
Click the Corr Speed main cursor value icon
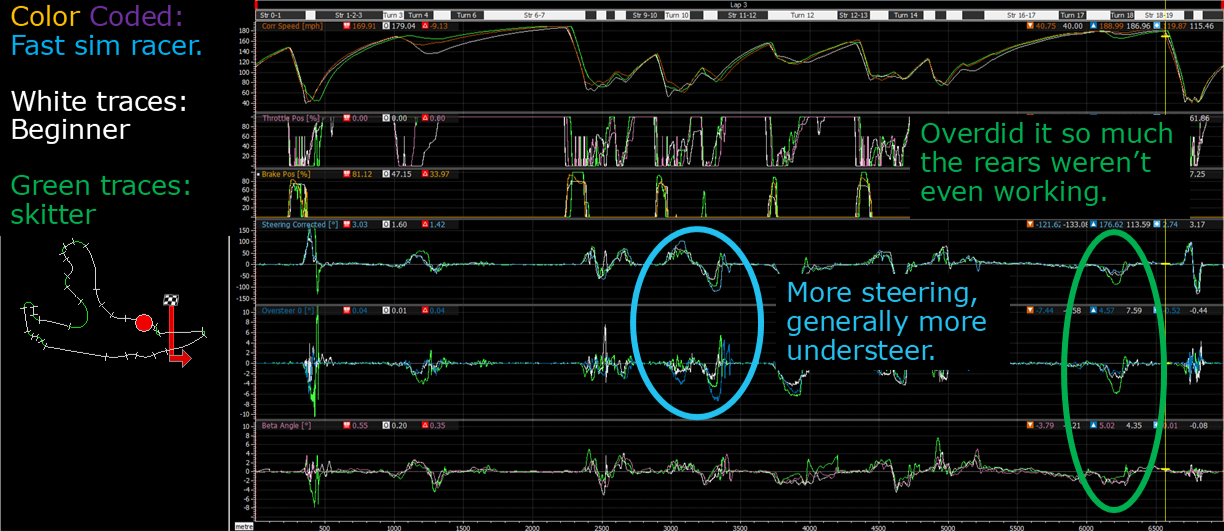(346, 26)
